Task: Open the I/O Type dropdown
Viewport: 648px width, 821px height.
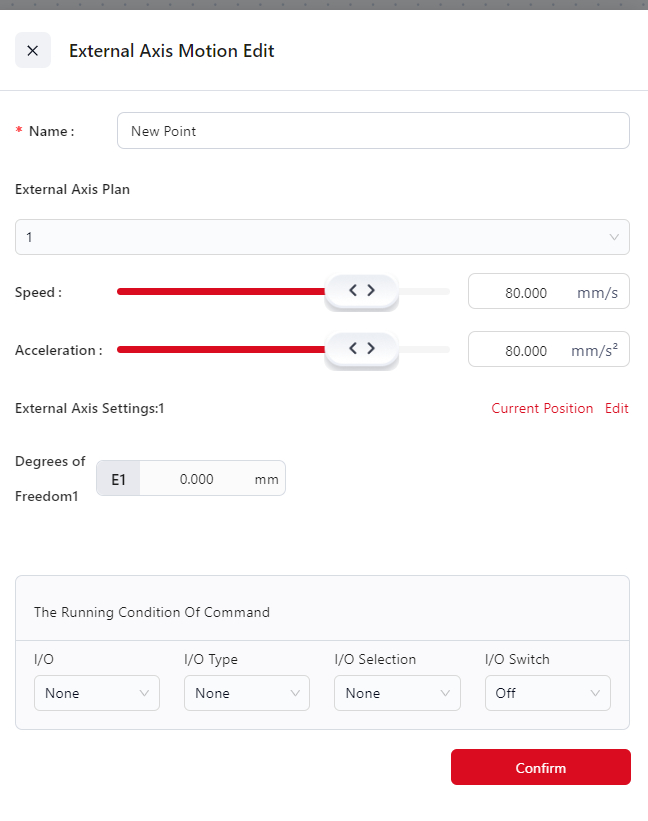Action: (247, 693)
